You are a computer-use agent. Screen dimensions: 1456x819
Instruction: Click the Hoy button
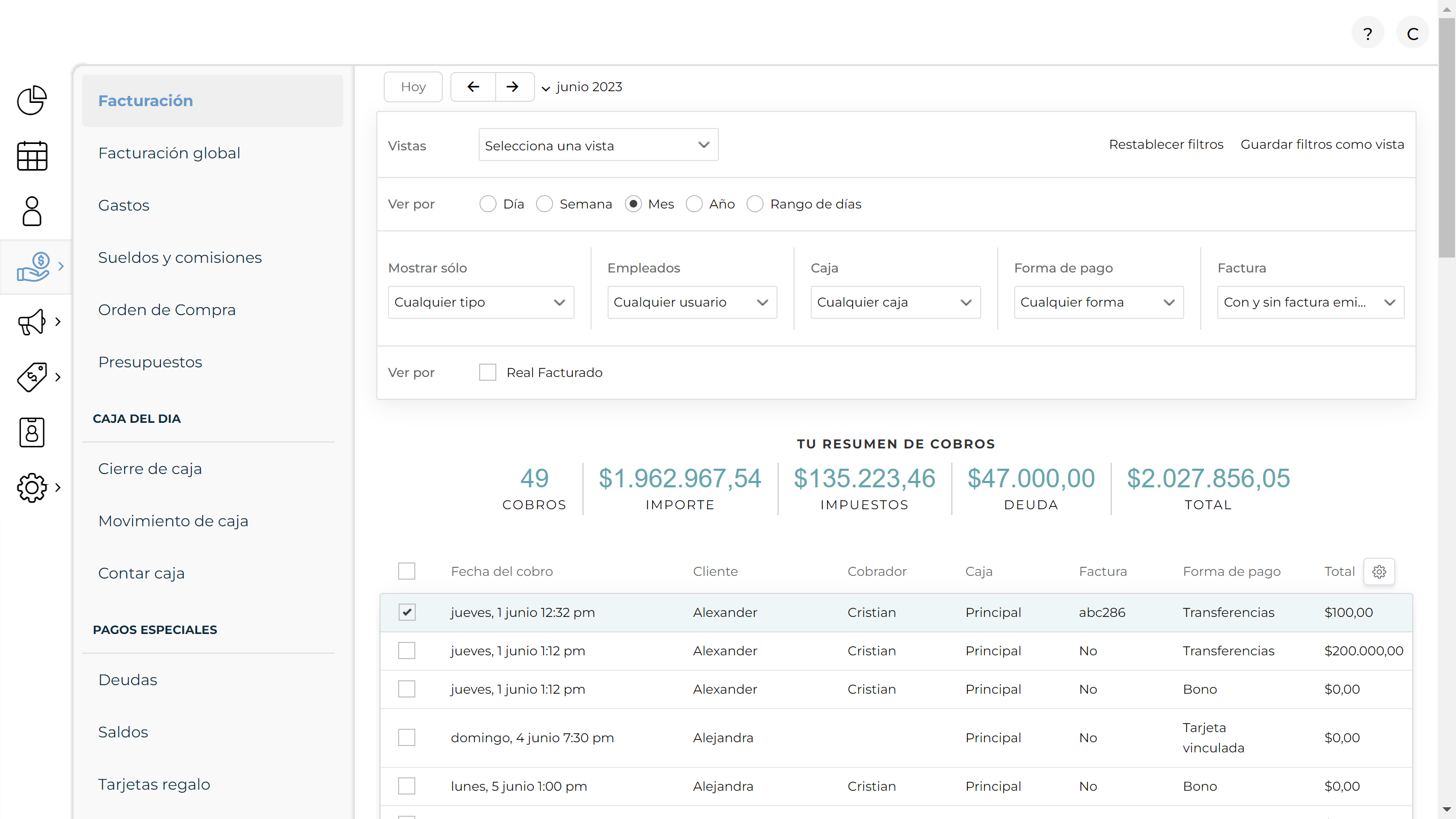pyautogui.click(x=413, y=86)
